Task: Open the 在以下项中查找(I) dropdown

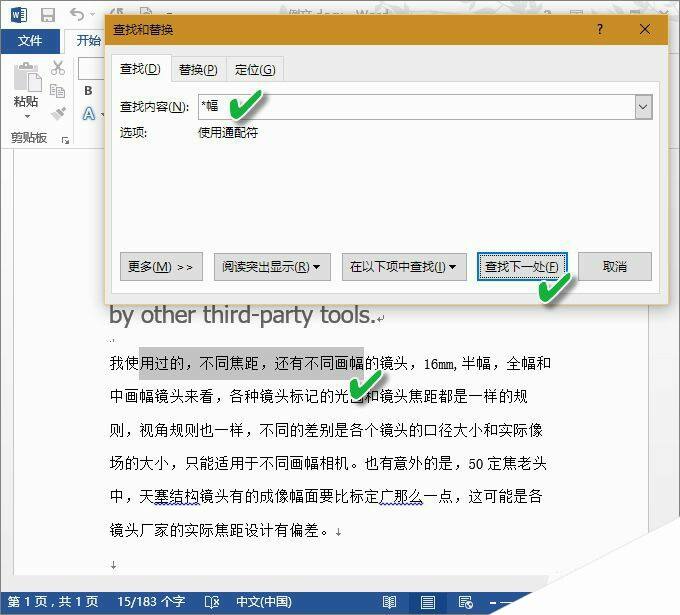Action: 404,267
